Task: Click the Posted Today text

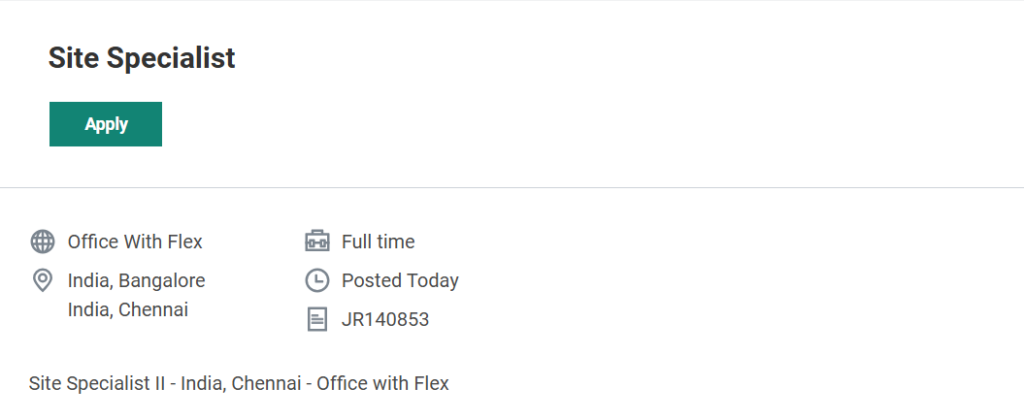Action: 400,280
